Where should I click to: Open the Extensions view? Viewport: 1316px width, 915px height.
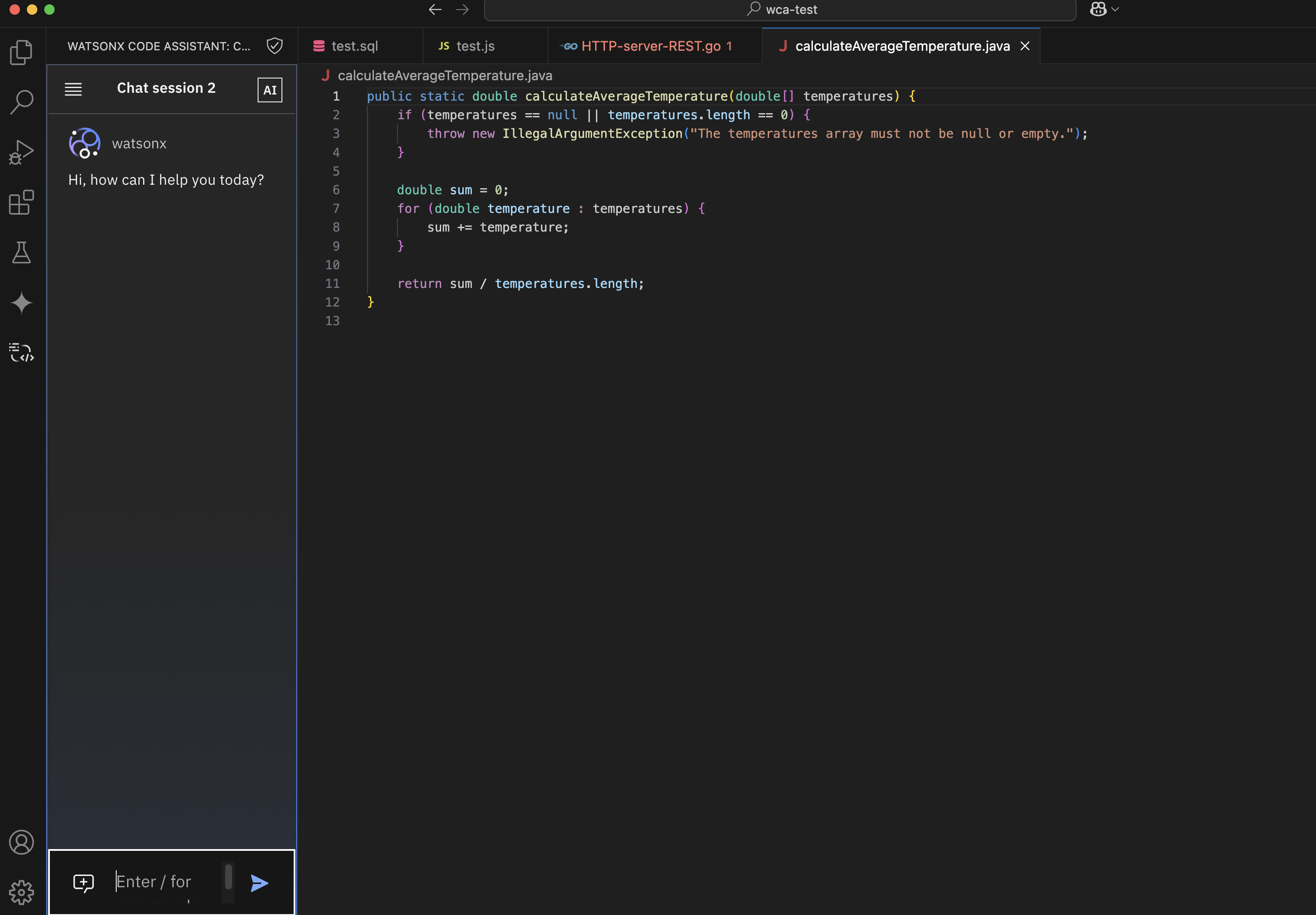[x=22, y=202]
